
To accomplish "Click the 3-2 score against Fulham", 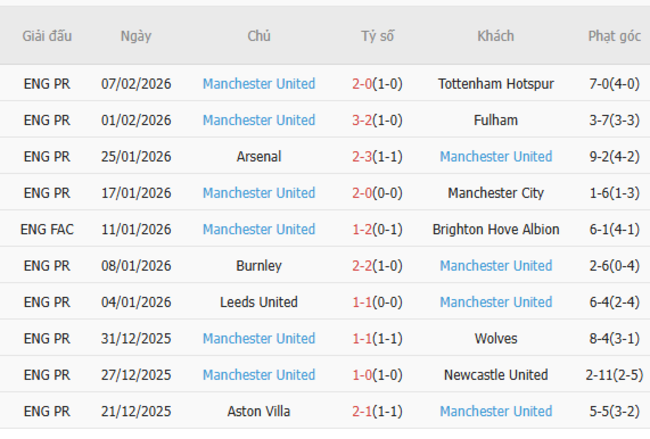I will click(362, 120).
